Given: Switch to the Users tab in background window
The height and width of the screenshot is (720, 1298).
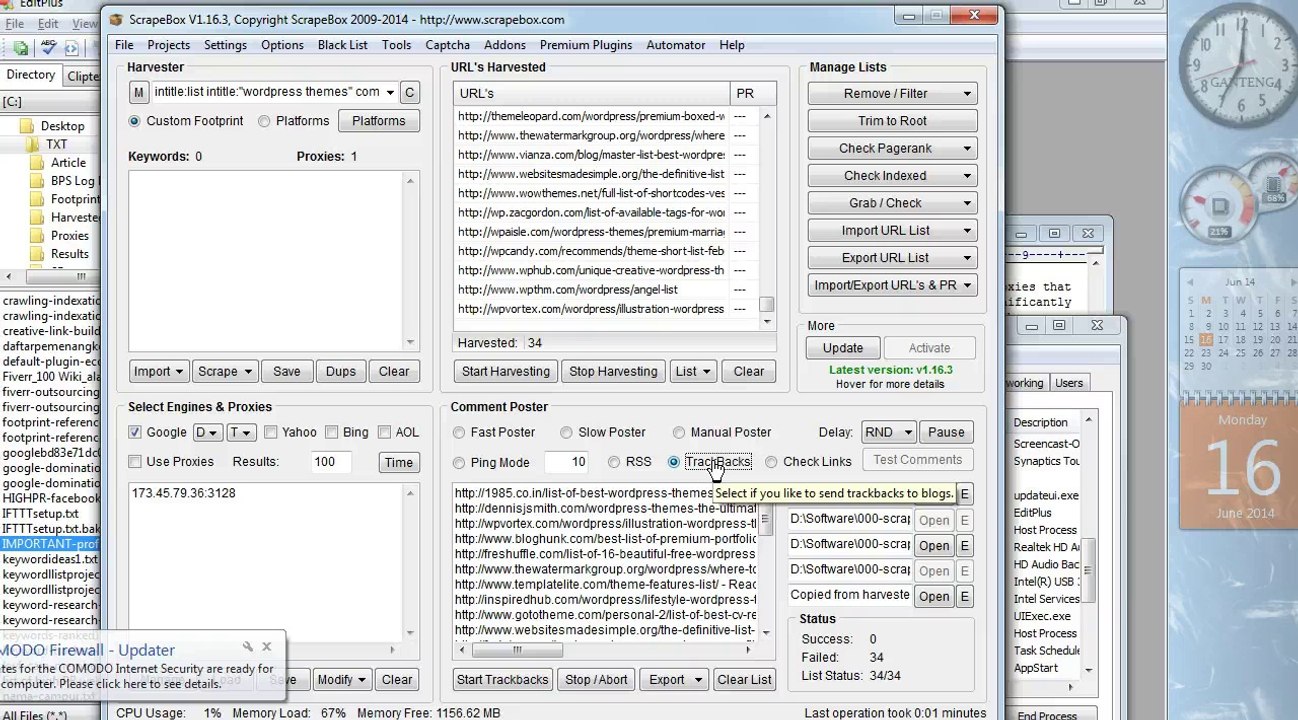Looking at the screenshot, I should click(1068, 383).
